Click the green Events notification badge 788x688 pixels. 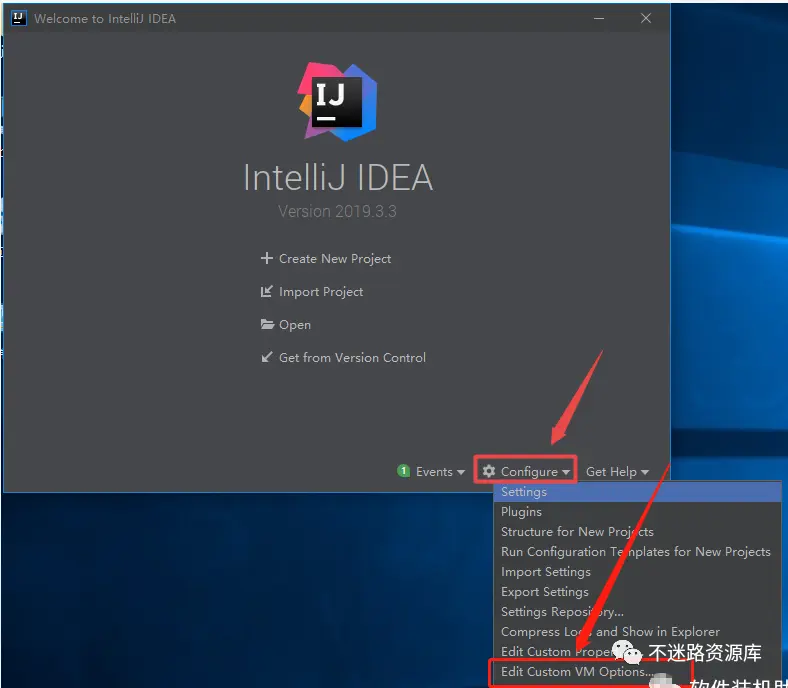pos(403,471)
